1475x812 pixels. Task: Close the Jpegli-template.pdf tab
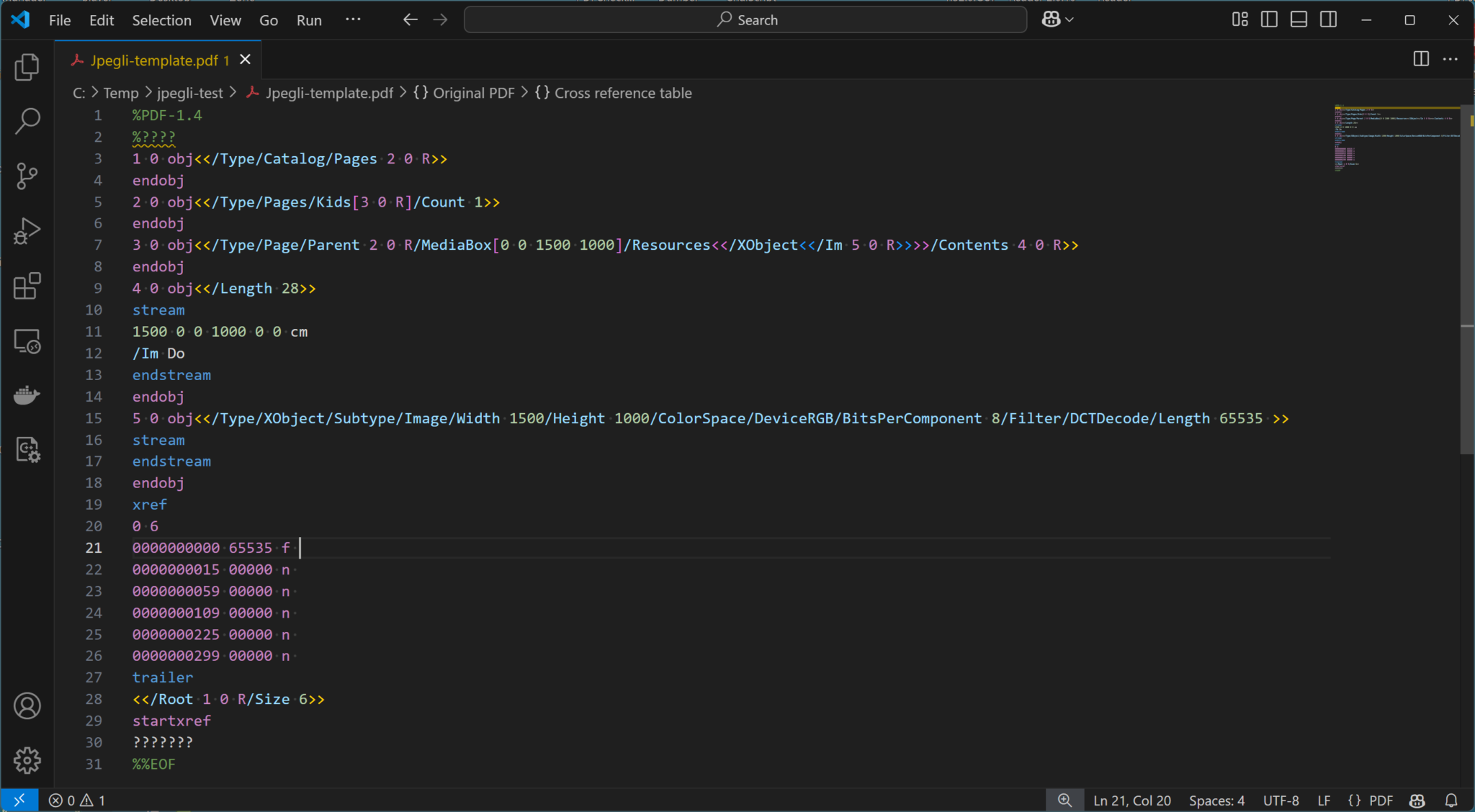[x=246, y=60]
